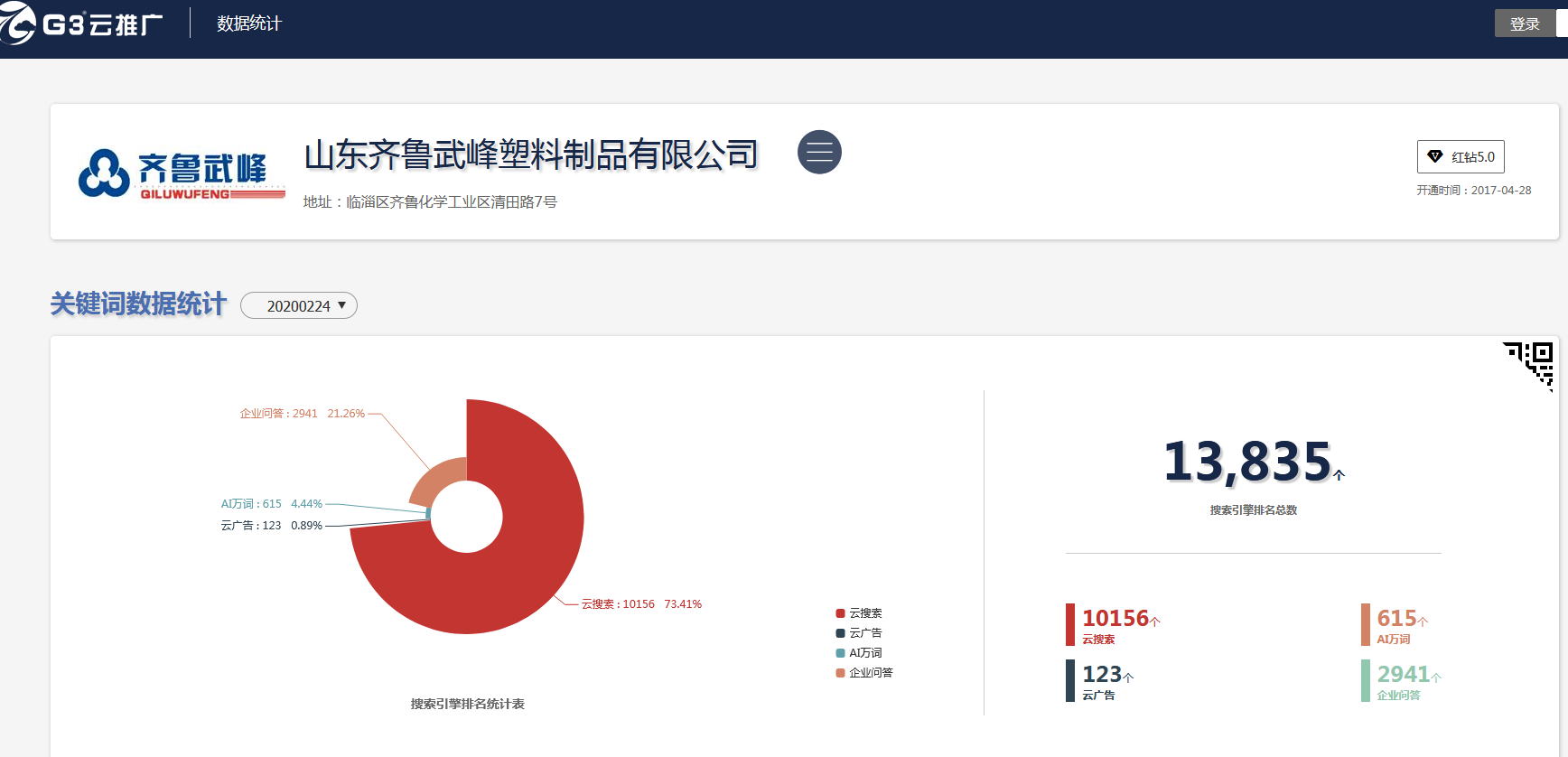The height and width of the screenshot is (757, 1568).
Task: Click the G3云推广 swirl logo icon
Action: coord(17,23)
